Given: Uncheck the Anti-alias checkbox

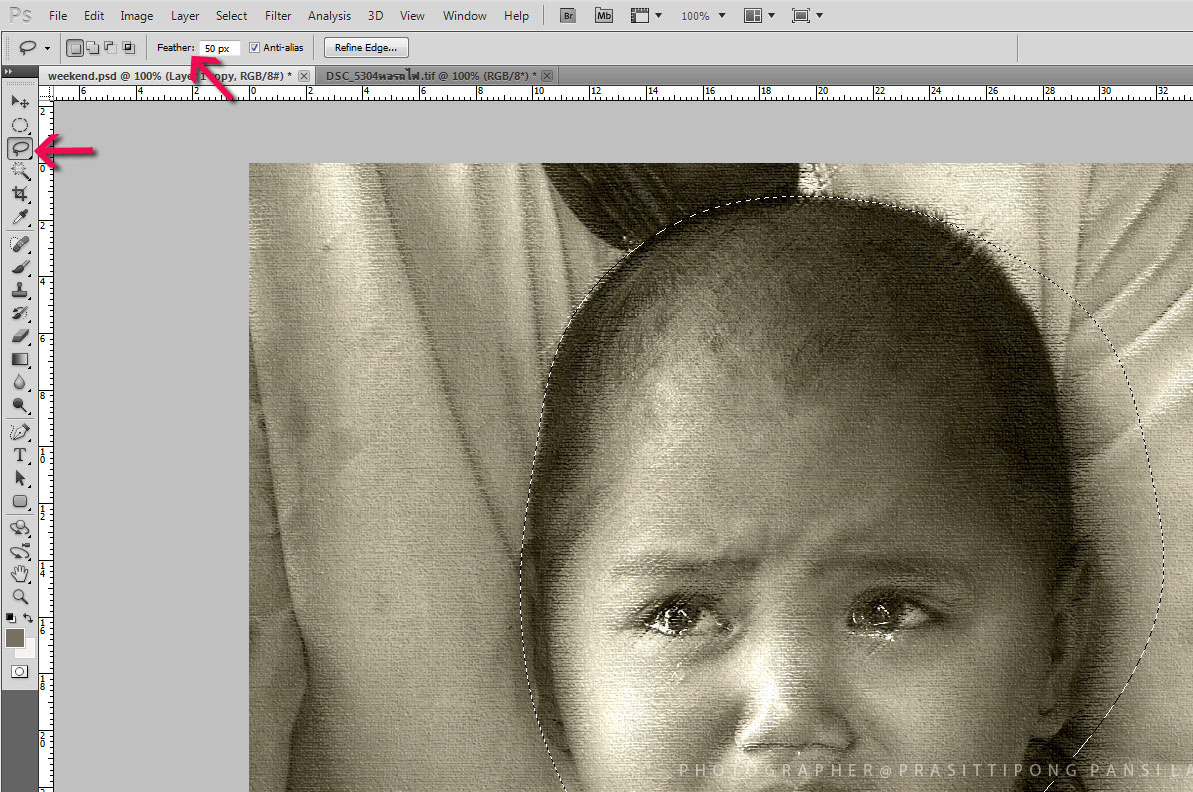Looking at the screenshot, I should tap(254, 48).
